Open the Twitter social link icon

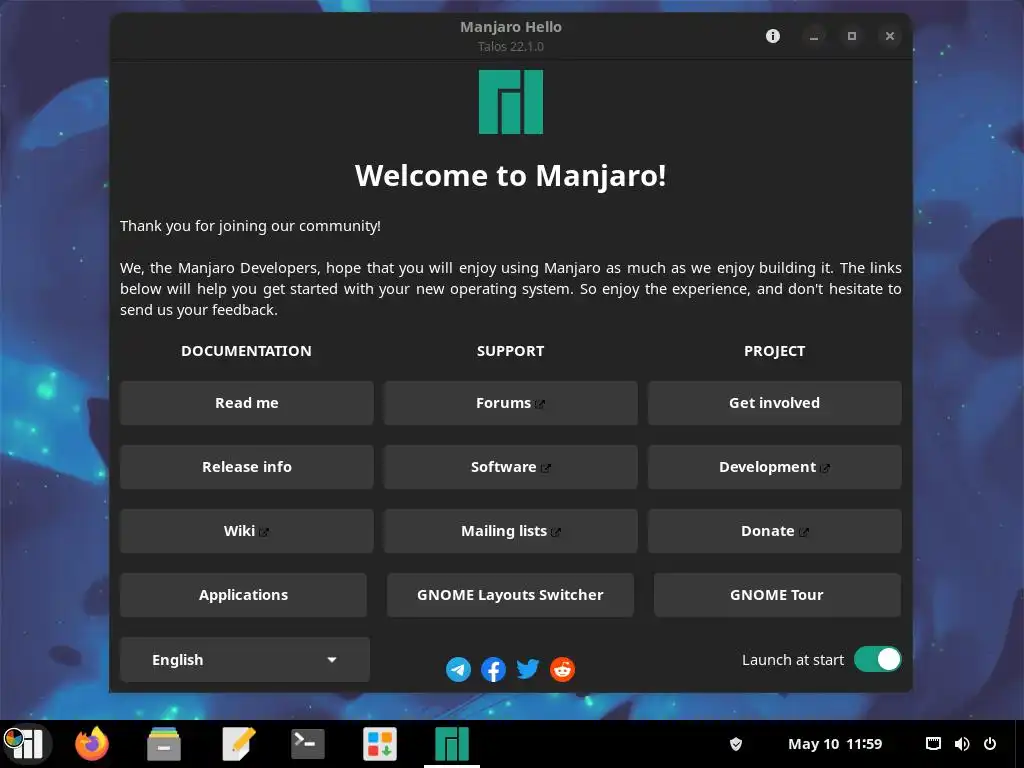point(528,669)
